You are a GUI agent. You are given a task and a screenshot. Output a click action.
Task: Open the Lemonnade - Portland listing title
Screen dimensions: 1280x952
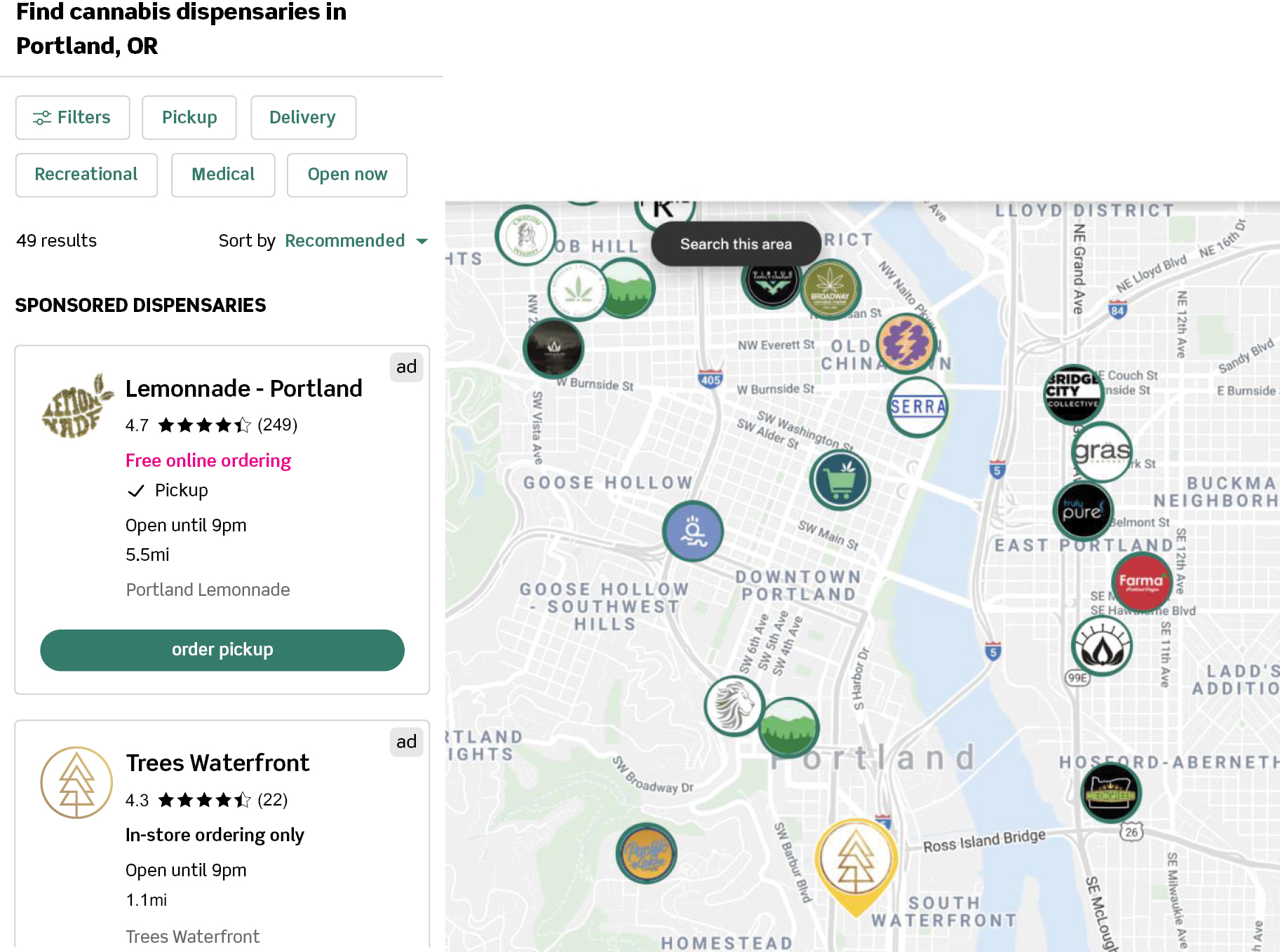point(244,388)
